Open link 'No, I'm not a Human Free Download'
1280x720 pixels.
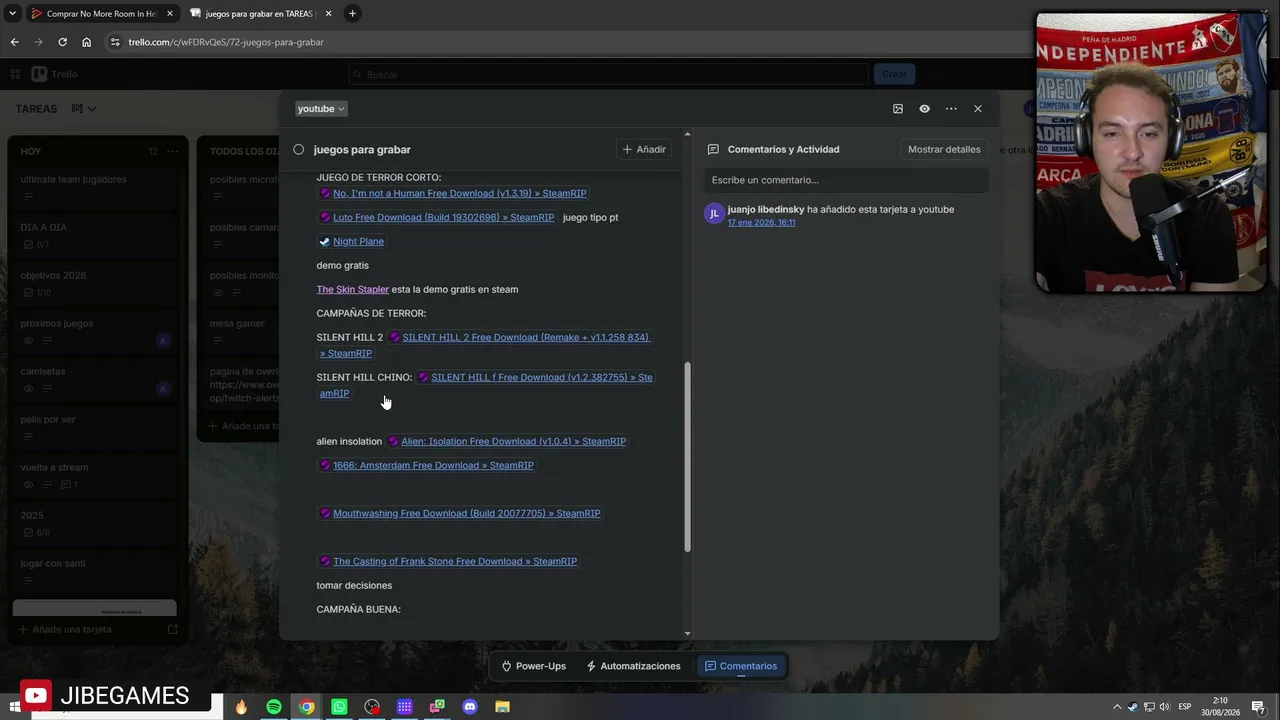pyautogui.click(x=452, y=193)
